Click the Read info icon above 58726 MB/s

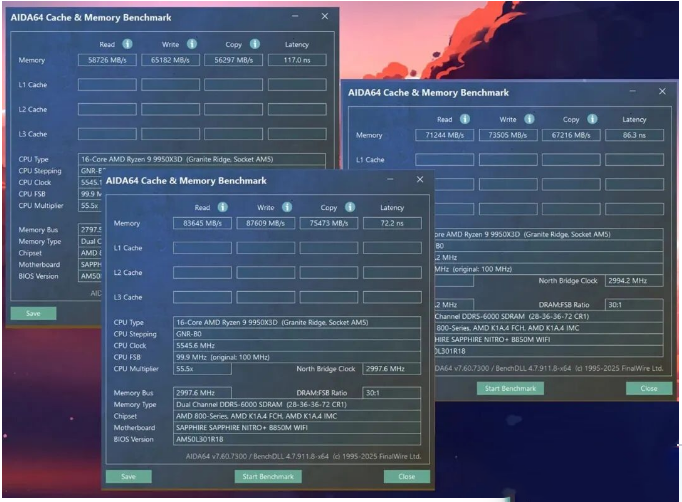(x=127, y=44)
